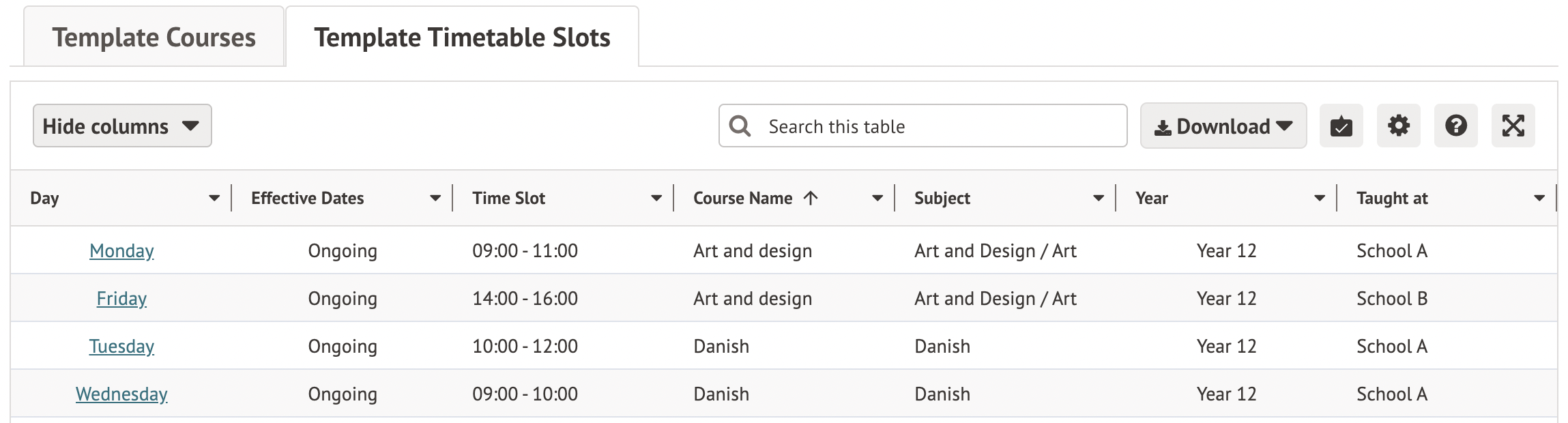Open the Year column dropdown arrow
The image size is (1568, 423).
[x=1320, y=199]
